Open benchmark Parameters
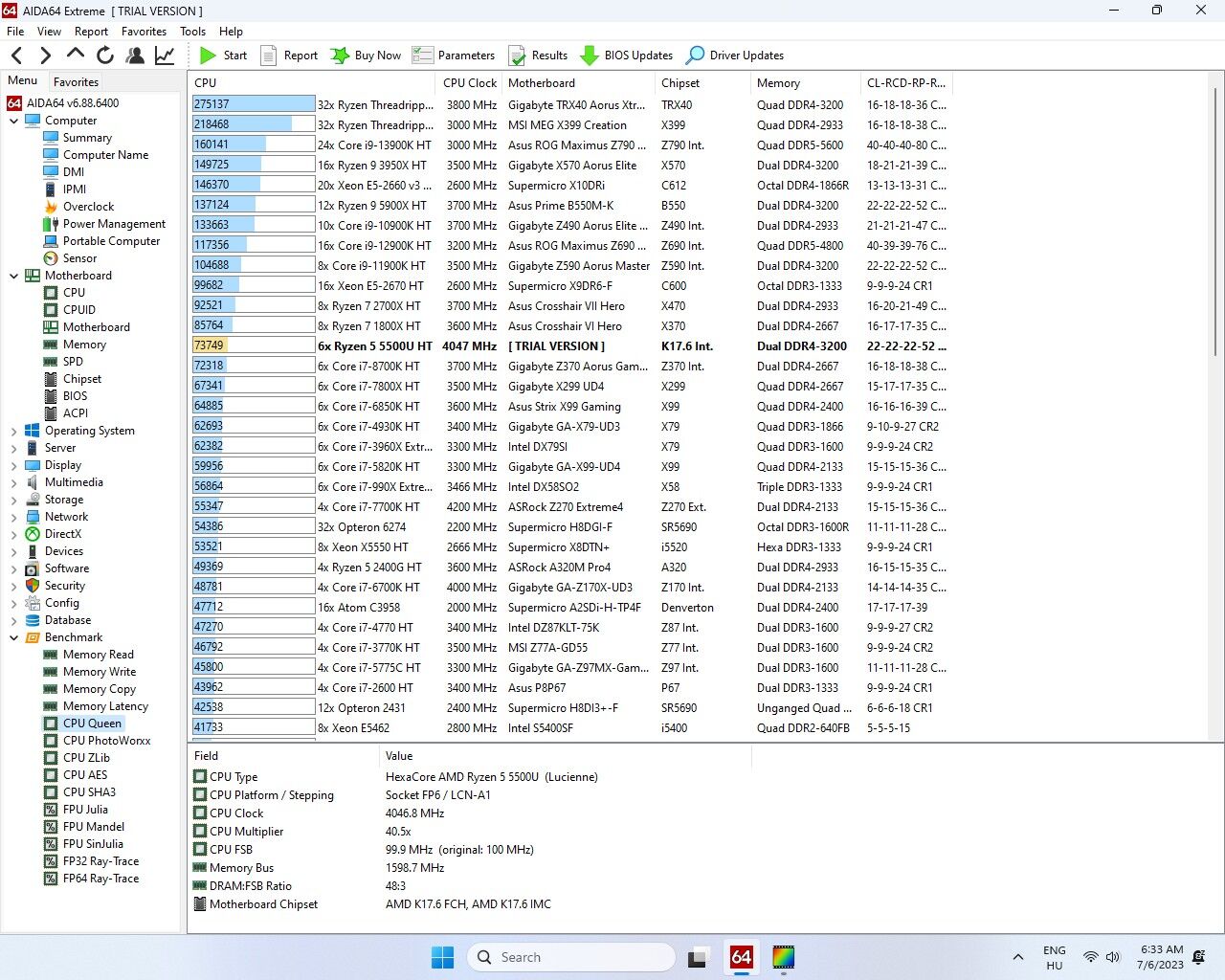This screenshot has height=980, width=1225. click(454, 56)
